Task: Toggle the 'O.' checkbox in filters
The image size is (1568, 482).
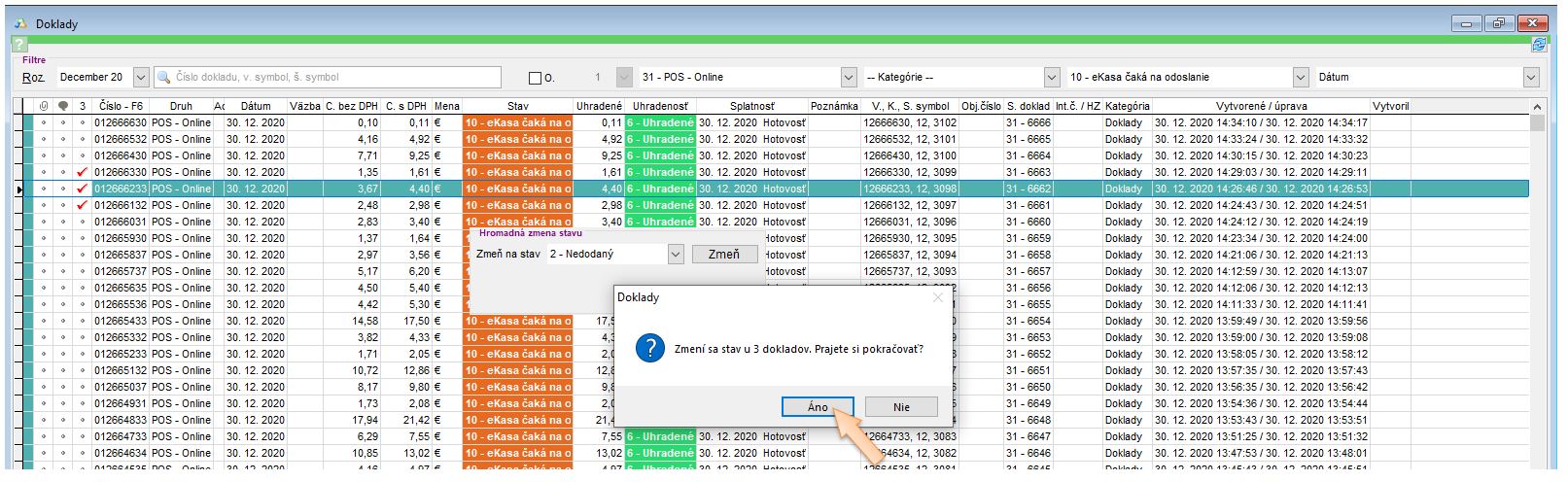Action: (x=535, y=78)
